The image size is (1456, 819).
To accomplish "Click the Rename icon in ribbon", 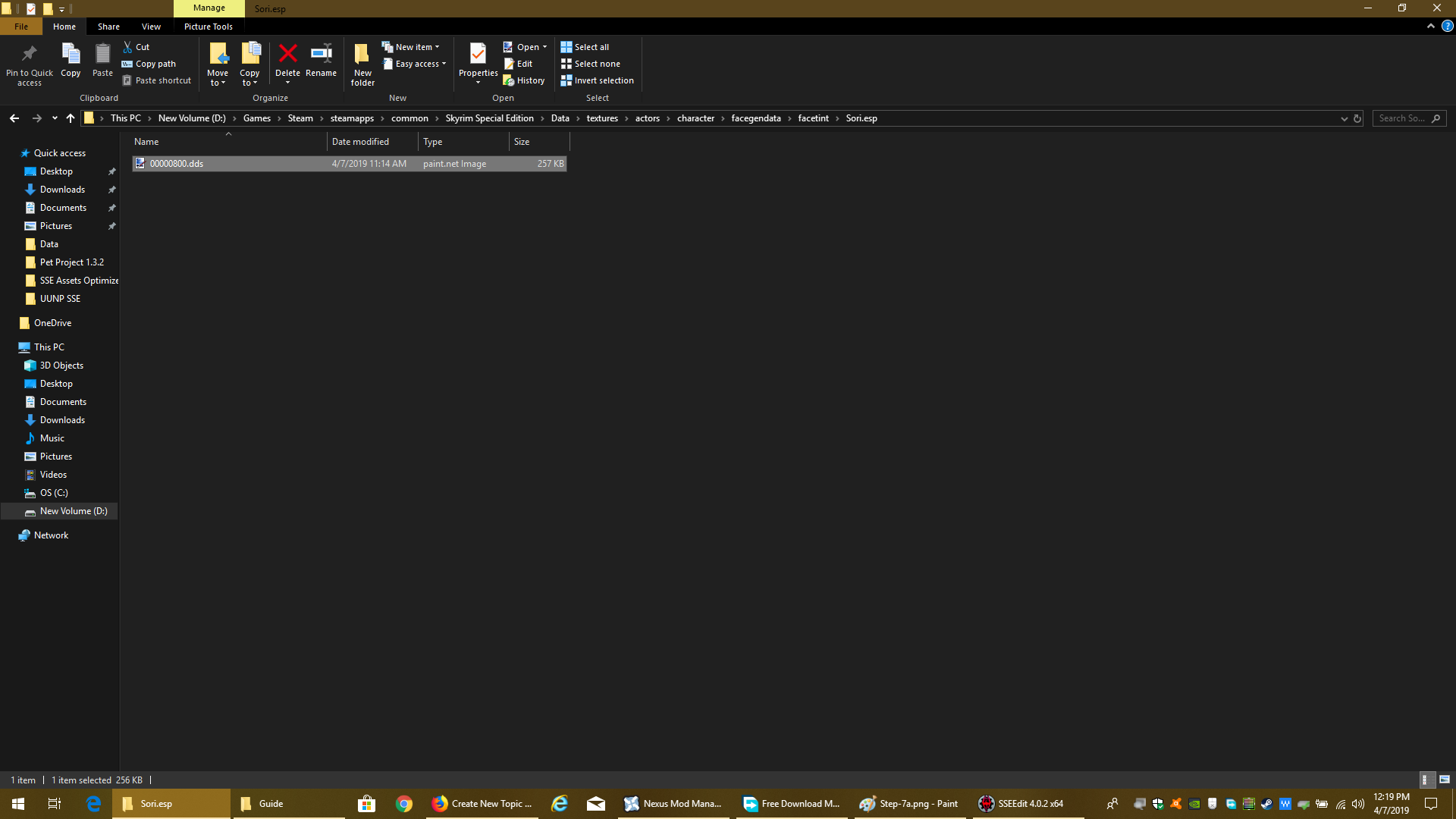I will [x=321, y=54].
